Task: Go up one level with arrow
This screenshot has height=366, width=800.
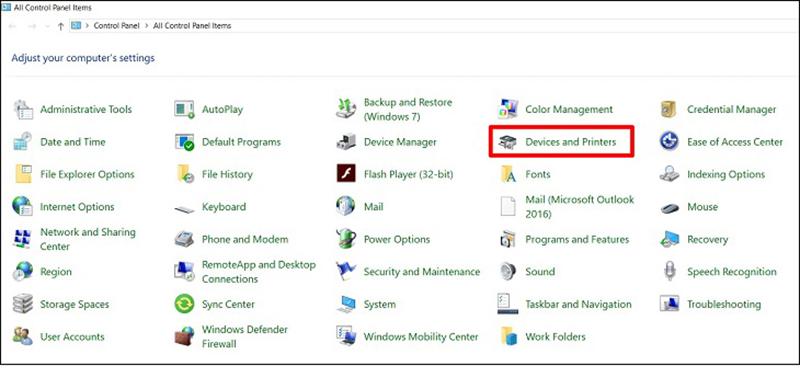Action: coord(61,26)
